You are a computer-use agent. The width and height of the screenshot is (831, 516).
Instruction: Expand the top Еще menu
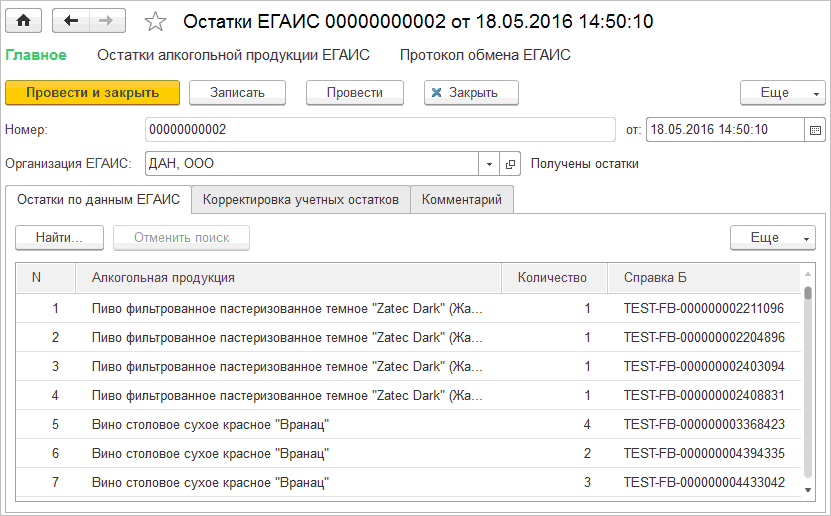tap(782, 93)
